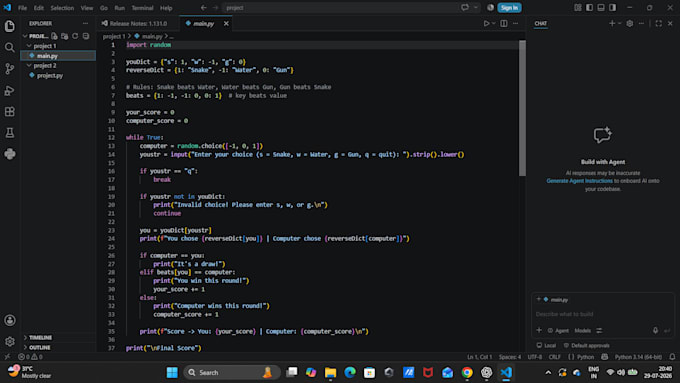Open the Python extension view
Image resolution: width=680 pixels, height=383 pixels.
coord(10,154)
